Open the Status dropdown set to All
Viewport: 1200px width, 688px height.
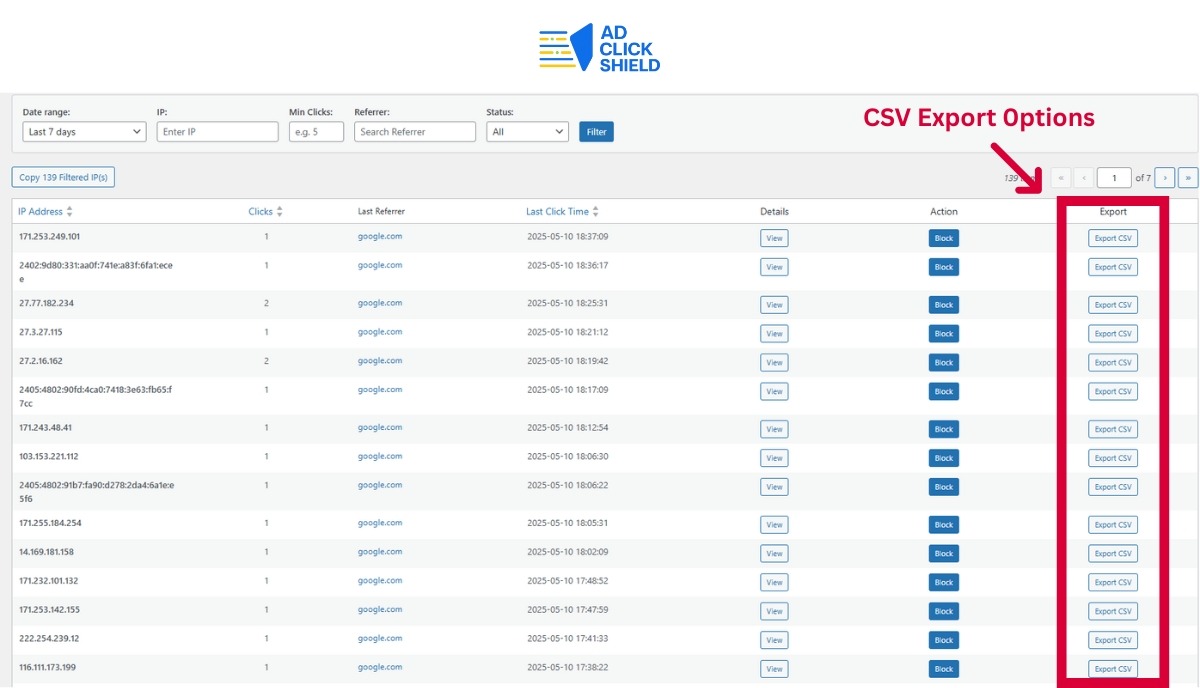click(527, 131)
